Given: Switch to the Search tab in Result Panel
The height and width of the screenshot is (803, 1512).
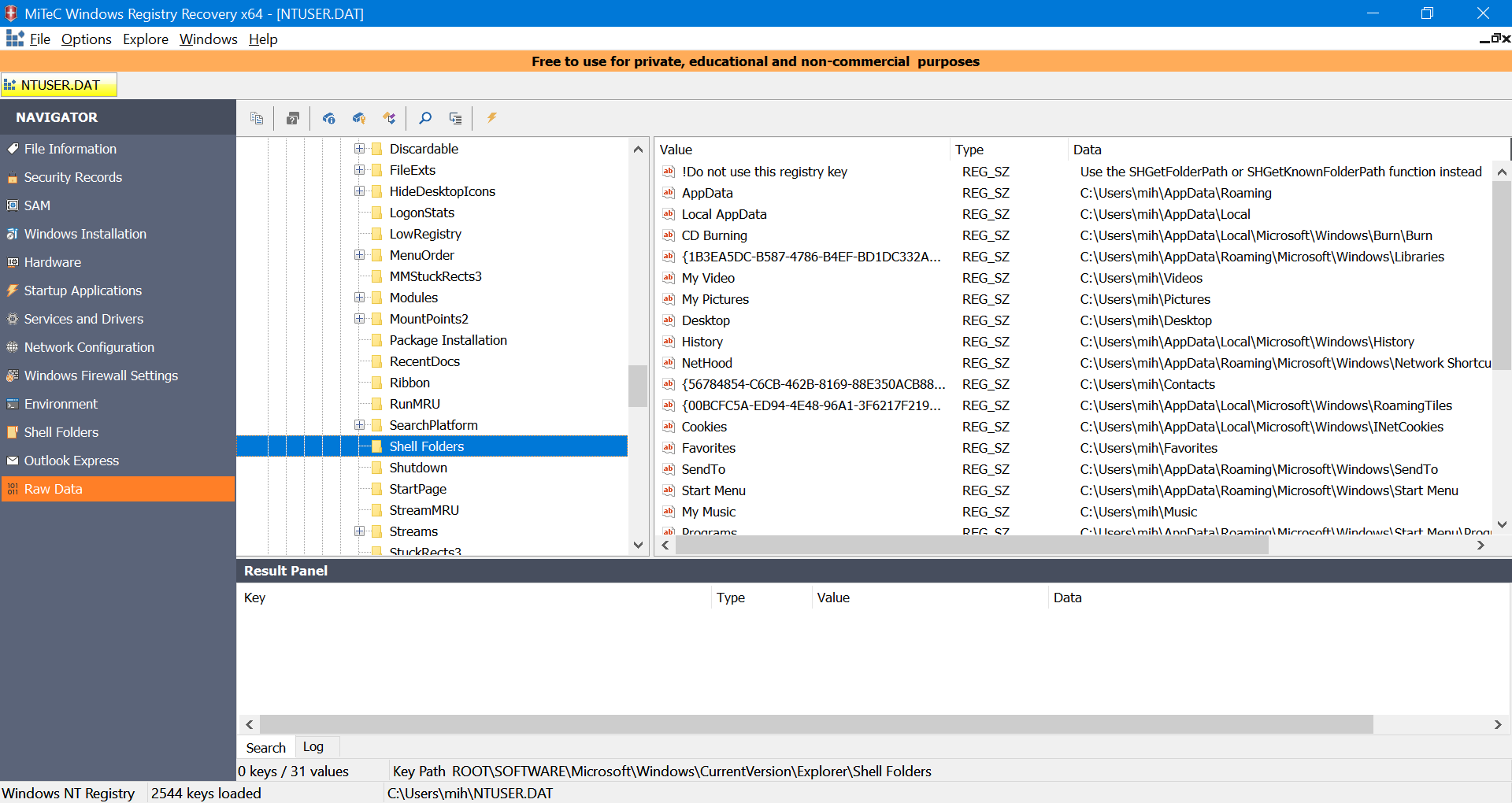Looking at the screenshot, I should pos(266,748).
